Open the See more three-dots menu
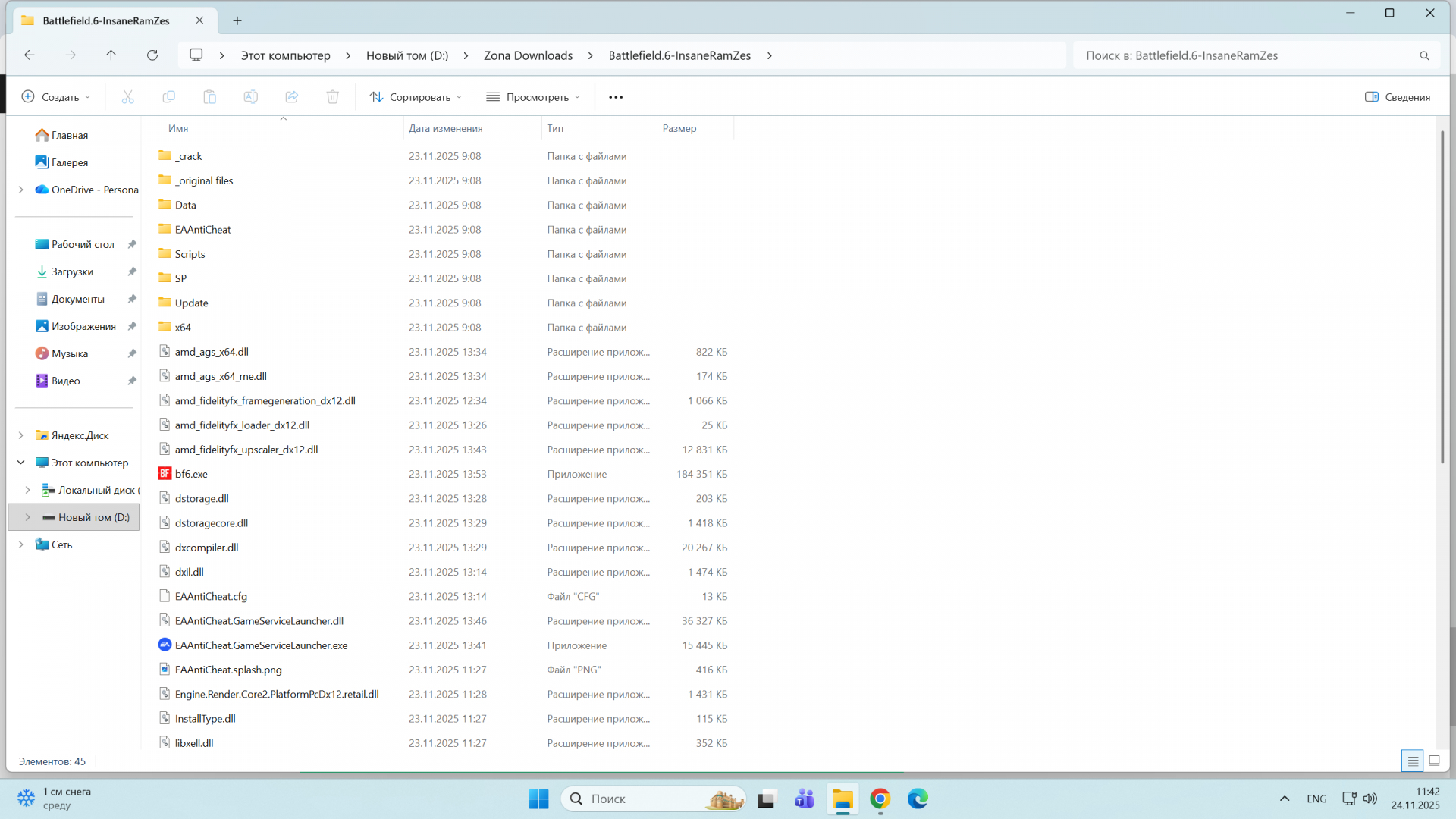 click(616, 97)
